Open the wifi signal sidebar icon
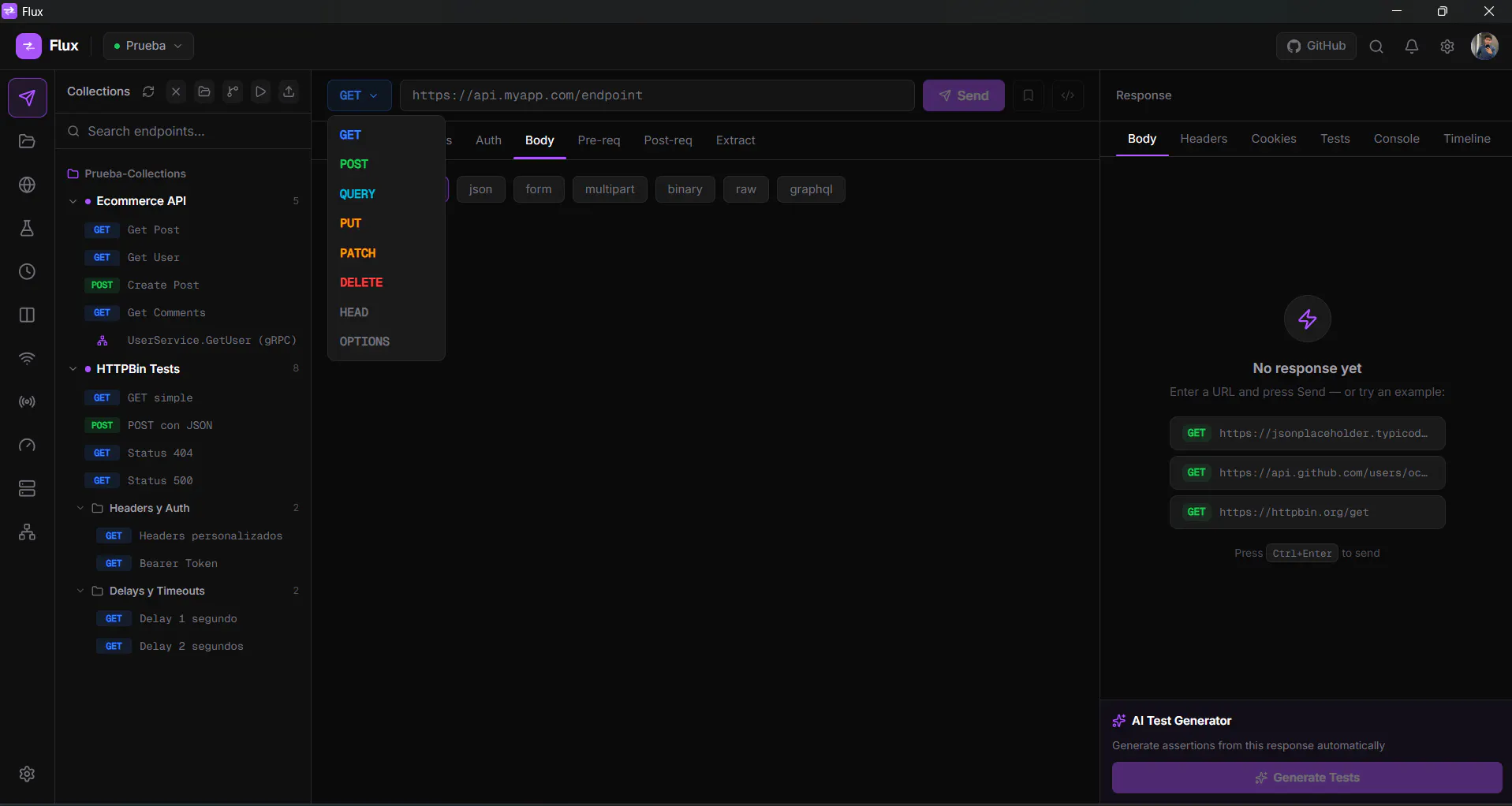This screenshot has height=806, width=1512. pos(28,358)
